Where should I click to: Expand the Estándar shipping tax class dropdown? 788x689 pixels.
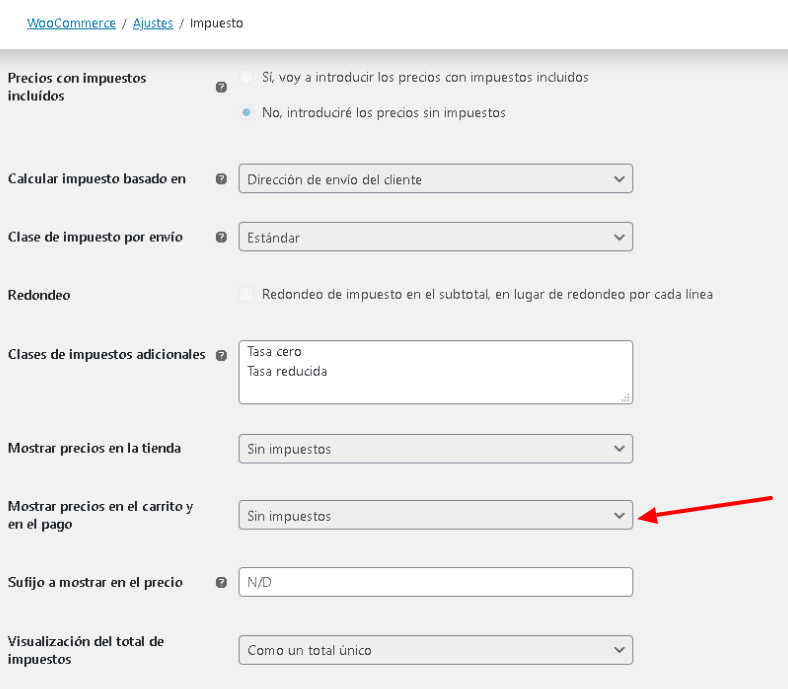pyautogui.click(x=436, y=237)
